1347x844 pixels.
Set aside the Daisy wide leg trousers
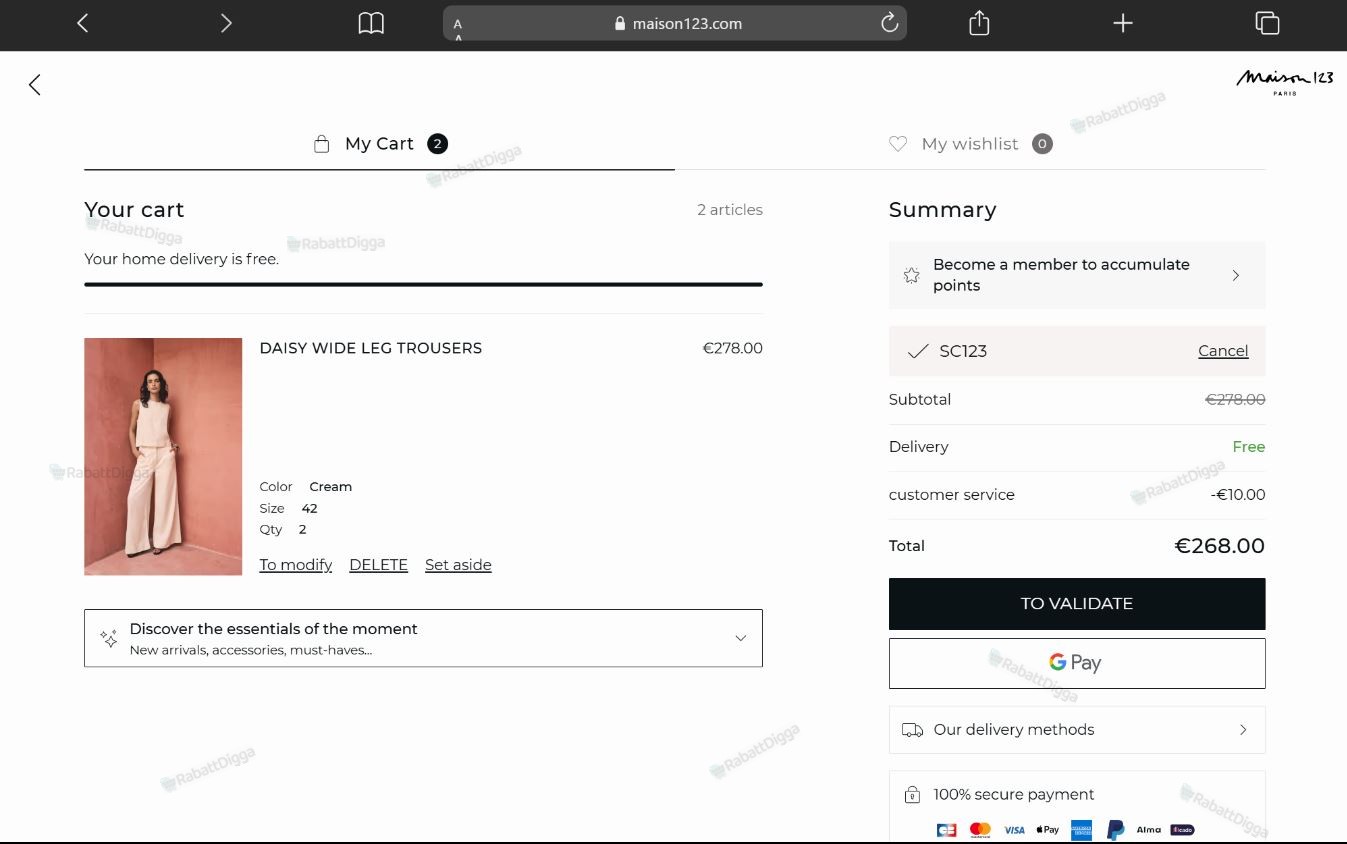458,565
